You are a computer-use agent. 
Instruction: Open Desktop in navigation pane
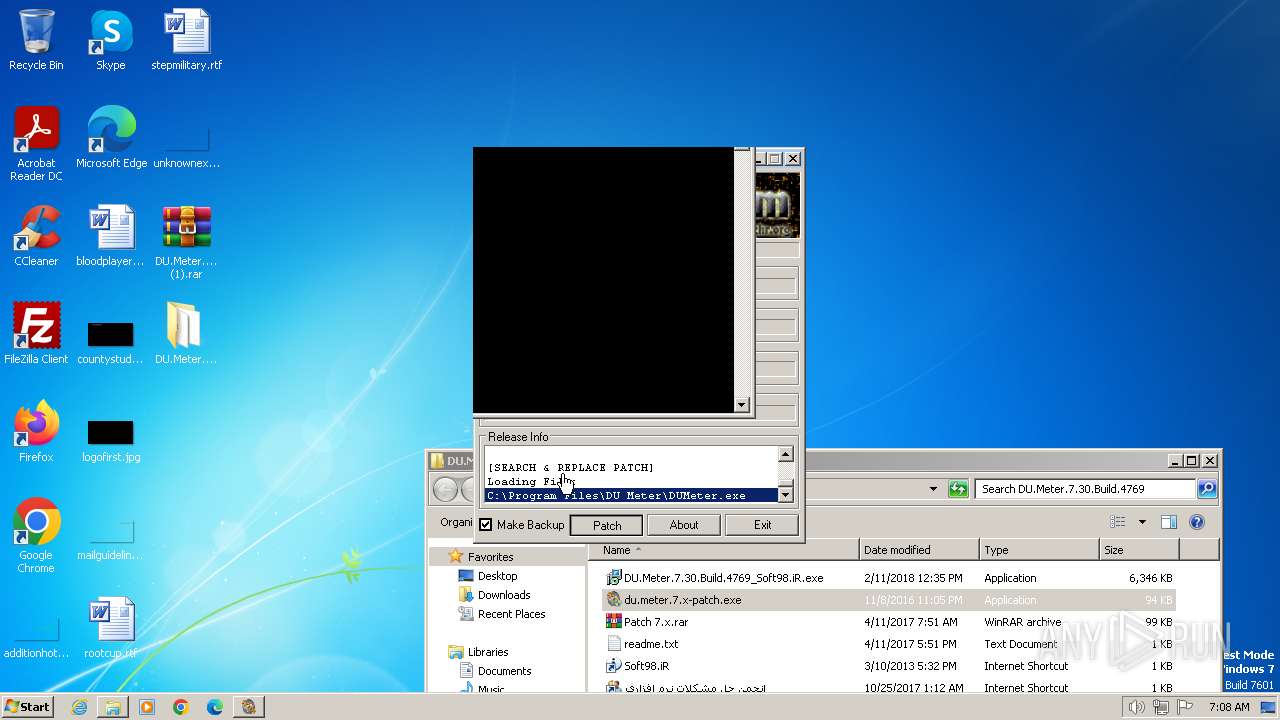coord(497,576)
